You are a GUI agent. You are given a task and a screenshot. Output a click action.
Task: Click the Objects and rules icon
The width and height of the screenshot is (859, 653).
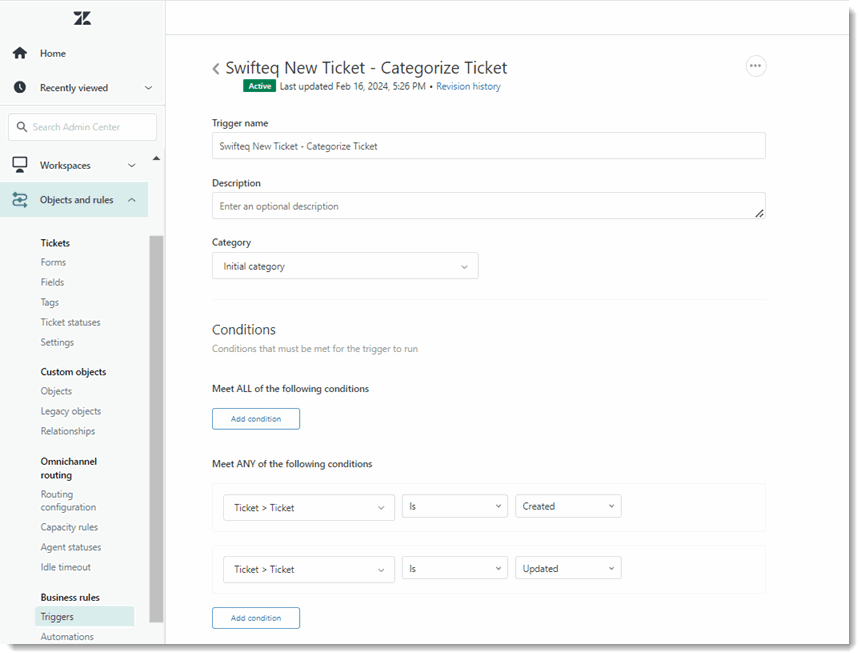point(20,199)
